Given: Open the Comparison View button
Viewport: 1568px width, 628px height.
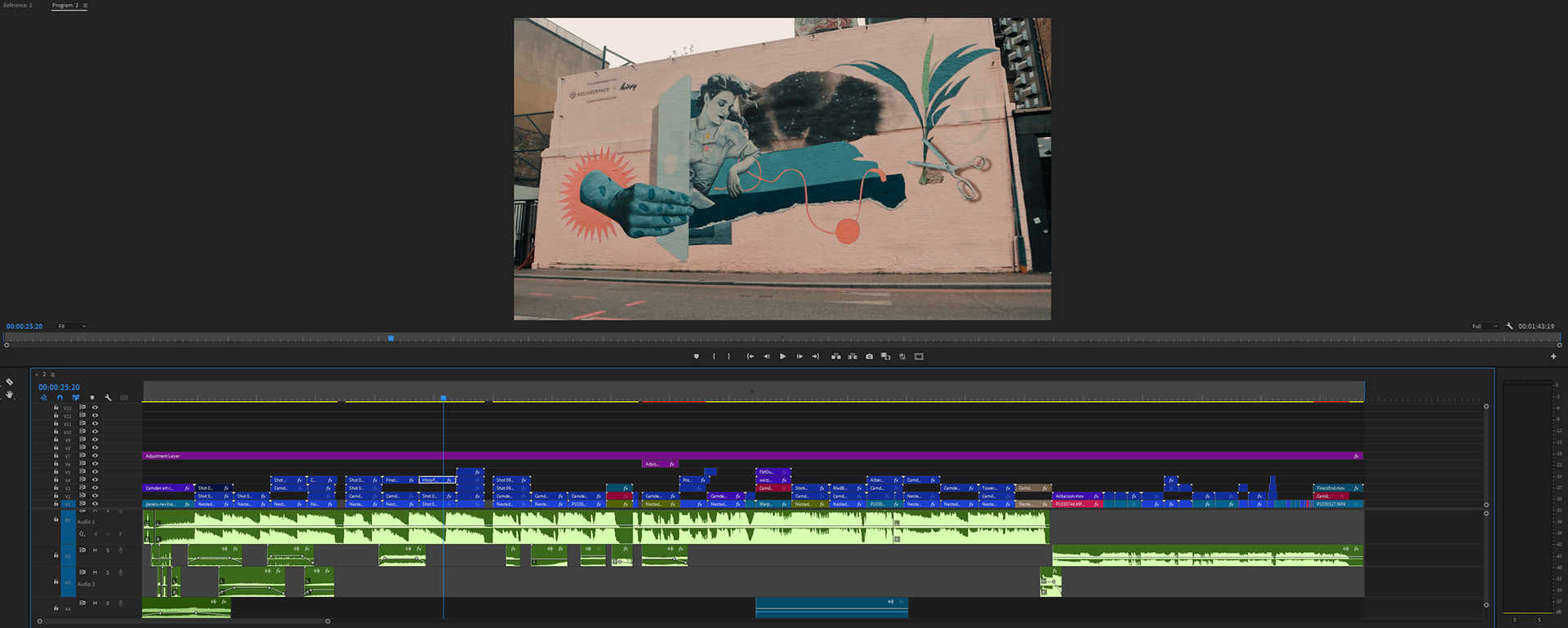Looking at the screenshot, I should [885, 356].
